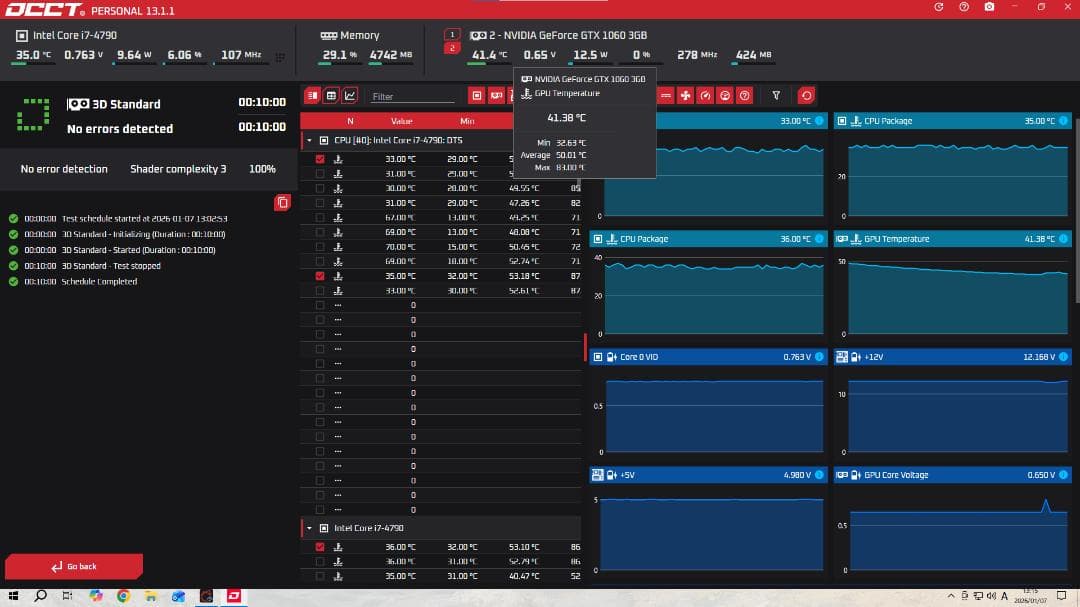Collapse the Intel Core i7-4790 sensor group
This screenshot has width=1080, height=607.
(309, 528)
